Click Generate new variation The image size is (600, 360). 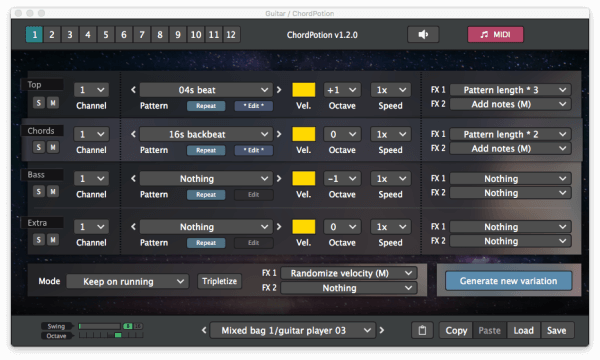click(509, 281)
